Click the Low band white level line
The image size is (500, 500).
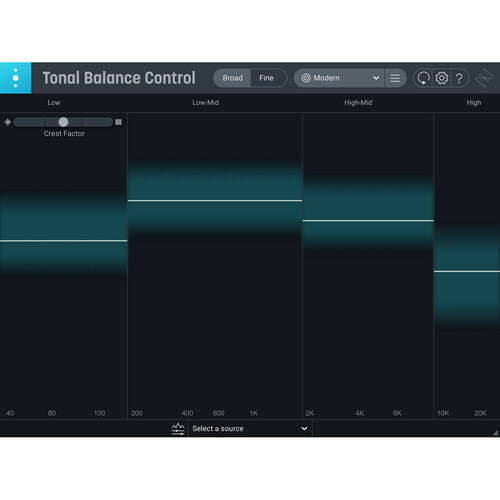[x=63, y=241]
